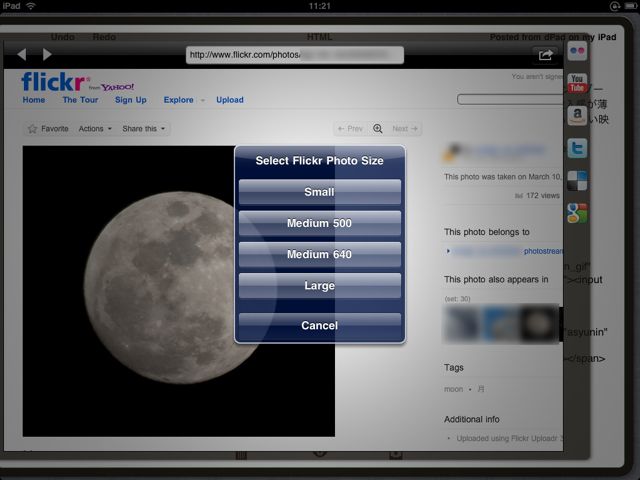Open the Delicious sidebar icon
Screen dimensions: 640x480
pyautogui.click(x=577, y=180)
